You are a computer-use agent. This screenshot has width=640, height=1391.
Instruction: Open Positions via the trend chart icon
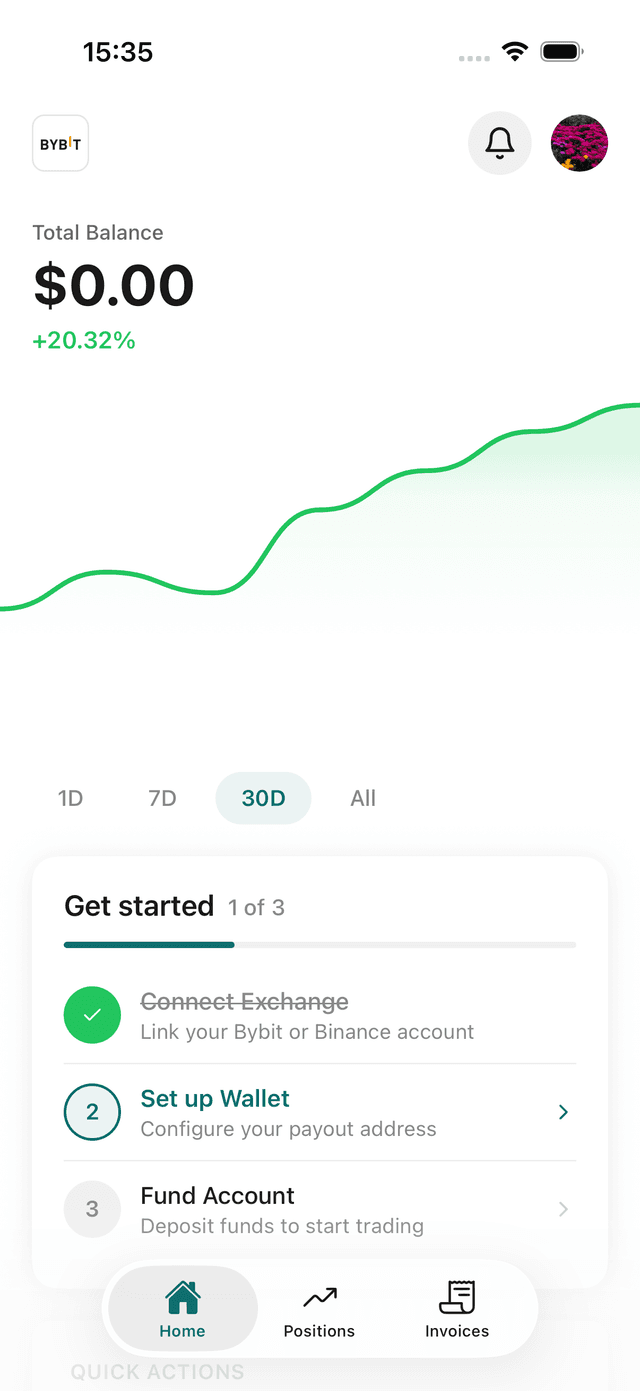pyautogui.click(x=319, y=1295)
